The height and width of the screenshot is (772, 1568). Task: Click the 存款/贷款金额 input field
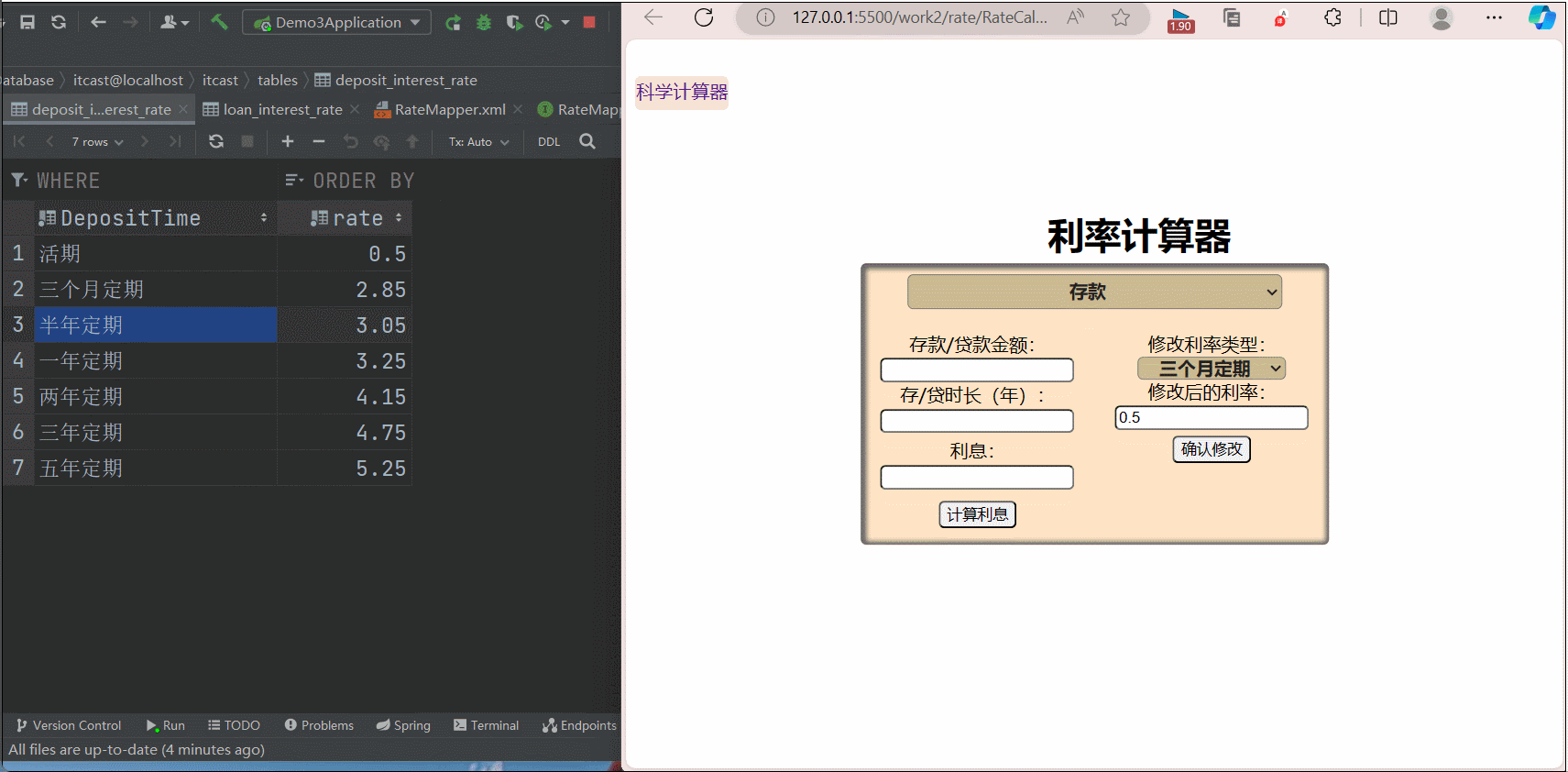[x=976, y=370]
